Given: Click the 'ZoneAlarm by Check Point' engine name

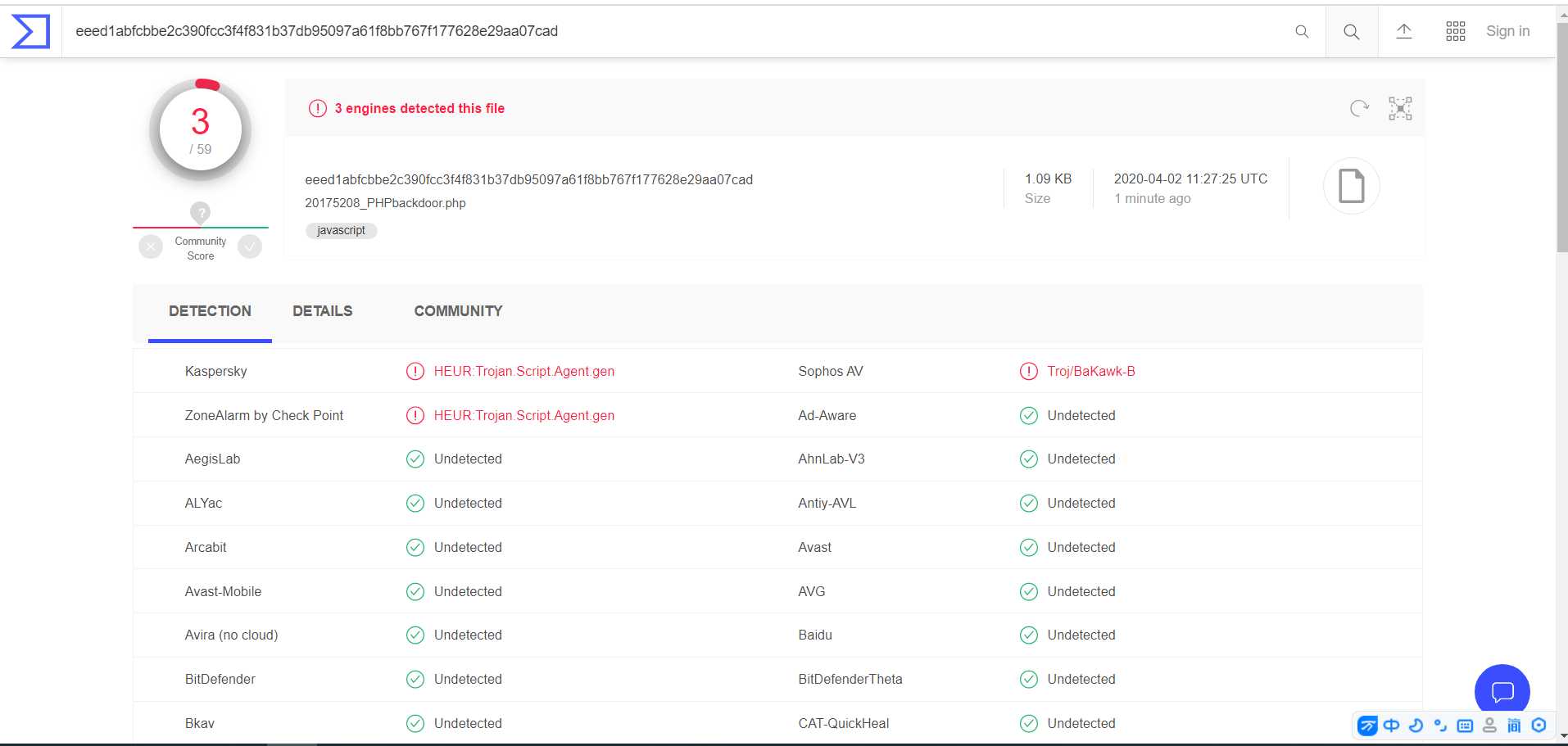Looking at the screenshot, I should [264, 415].
